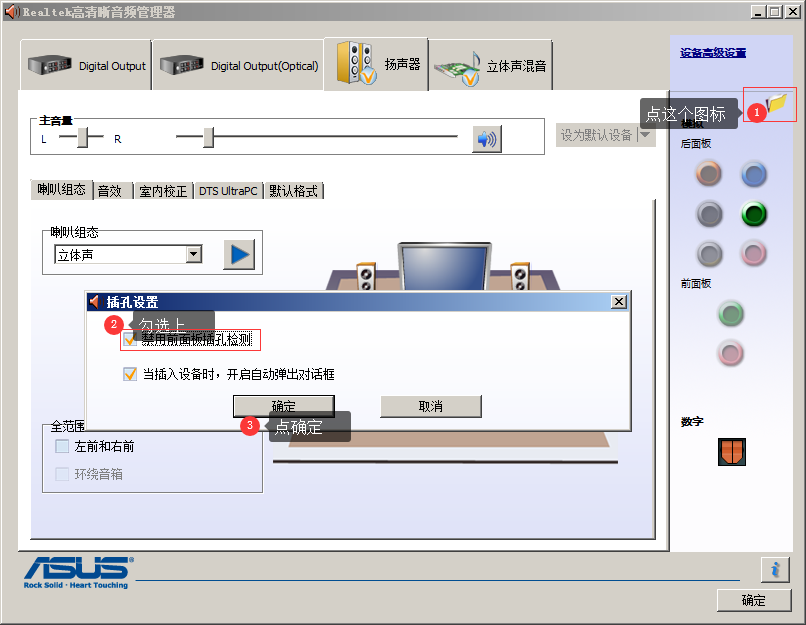Select the green rear panel line-out jack

(x=753, y=214)
